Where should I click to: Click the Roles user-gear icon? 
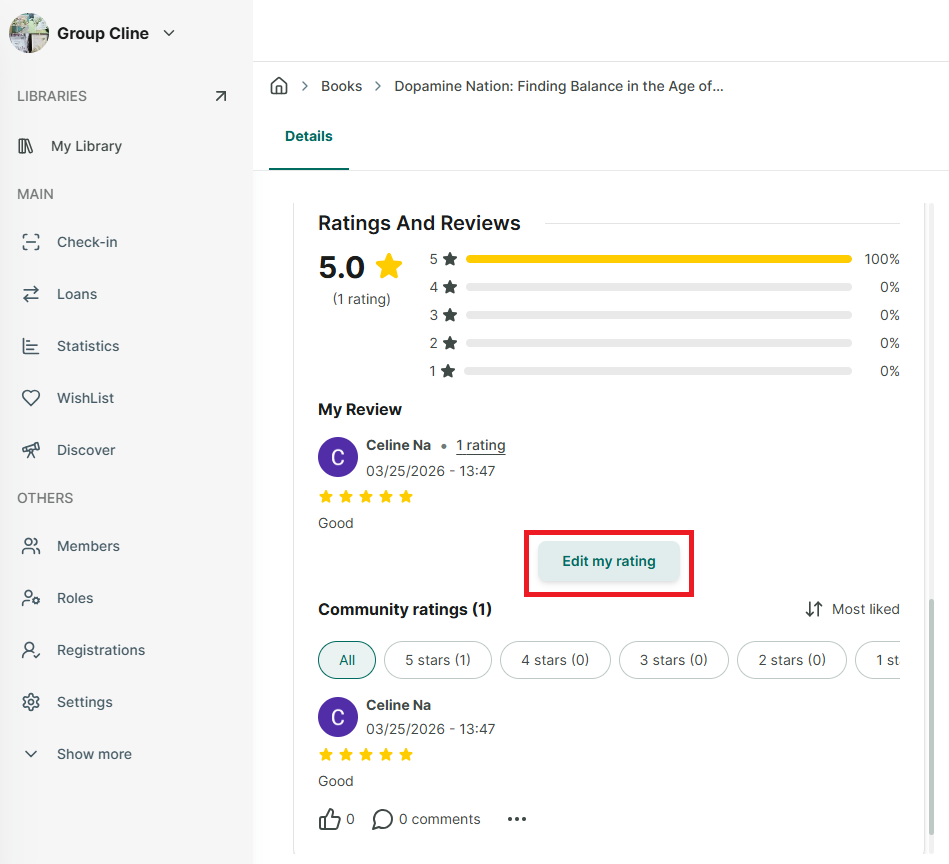[31, 598]
